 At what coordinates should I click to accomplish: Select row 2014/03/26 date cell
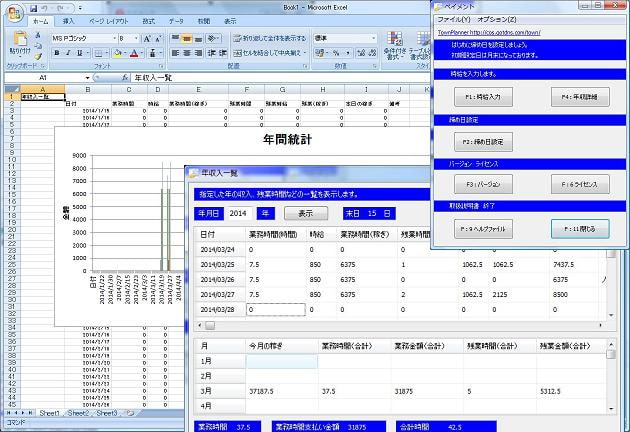219,280
